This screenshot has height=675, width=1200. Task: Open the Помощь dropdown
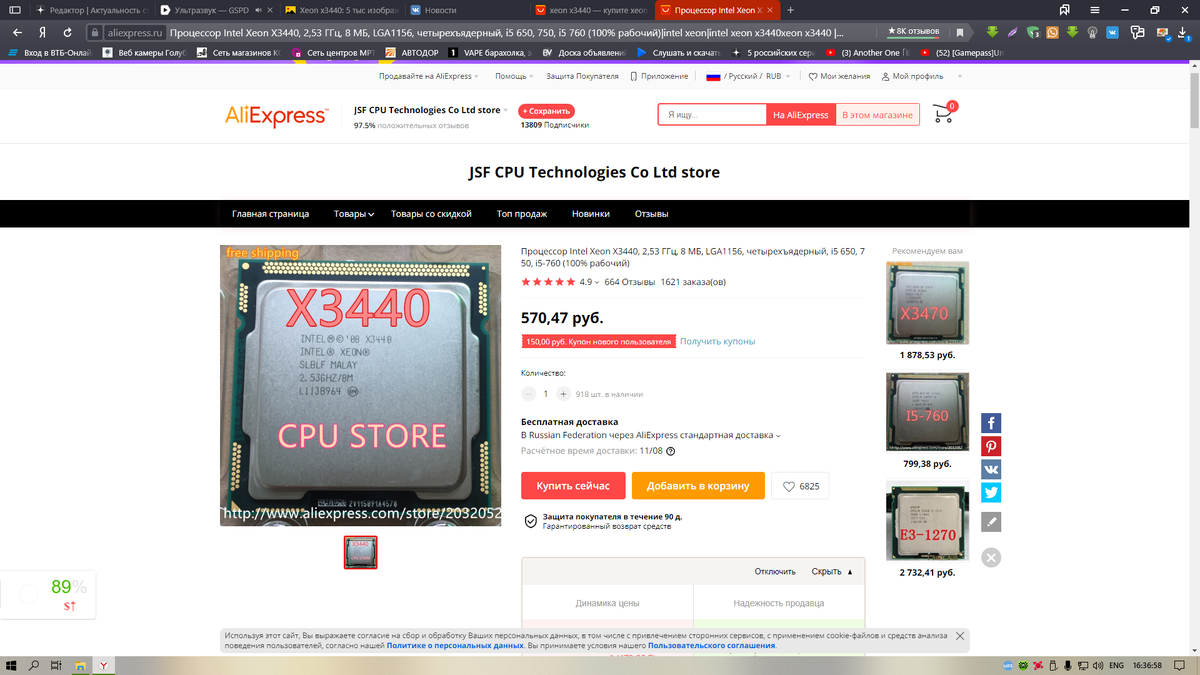(515, 76)
